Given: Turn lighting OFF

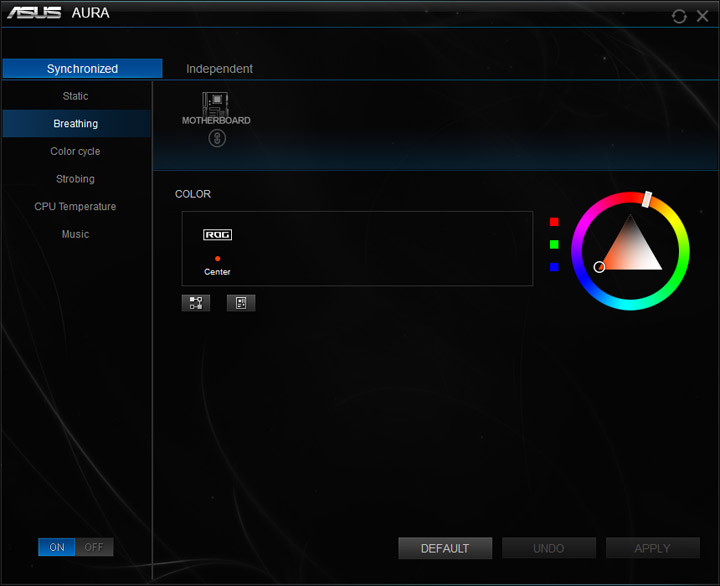Looking at the screenshot, I should click(94, 547).
